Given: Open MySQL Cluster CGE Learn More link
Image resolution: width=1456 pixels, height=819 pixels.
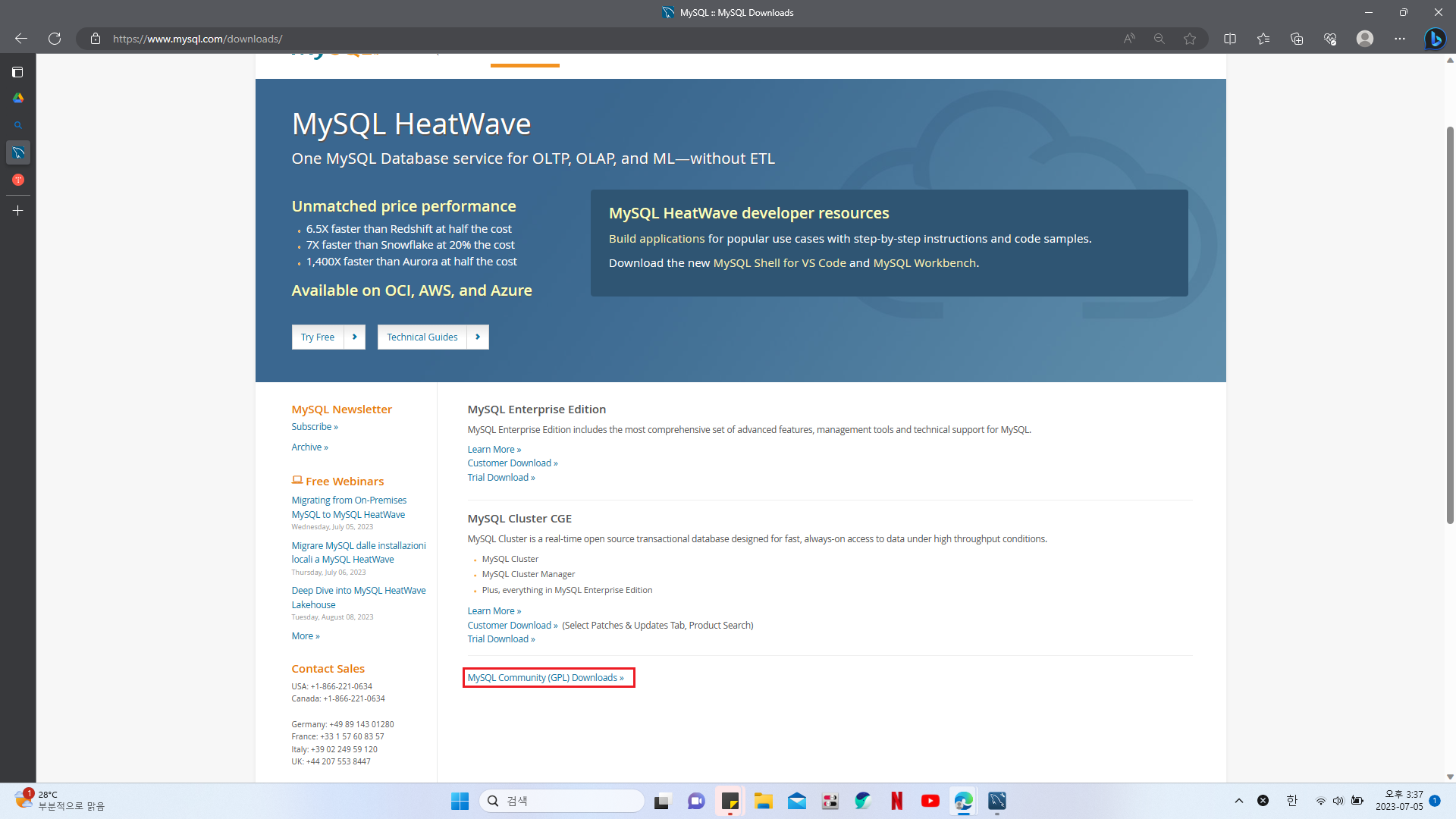Looking at the screenshot, I should [494, 610].
